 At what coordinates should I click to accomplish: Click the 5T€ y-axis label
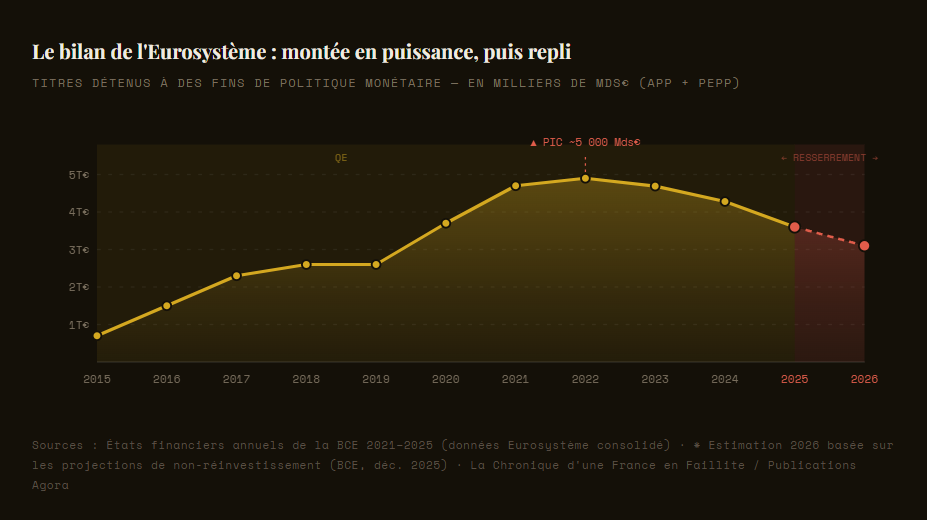(x=79, y=175)
